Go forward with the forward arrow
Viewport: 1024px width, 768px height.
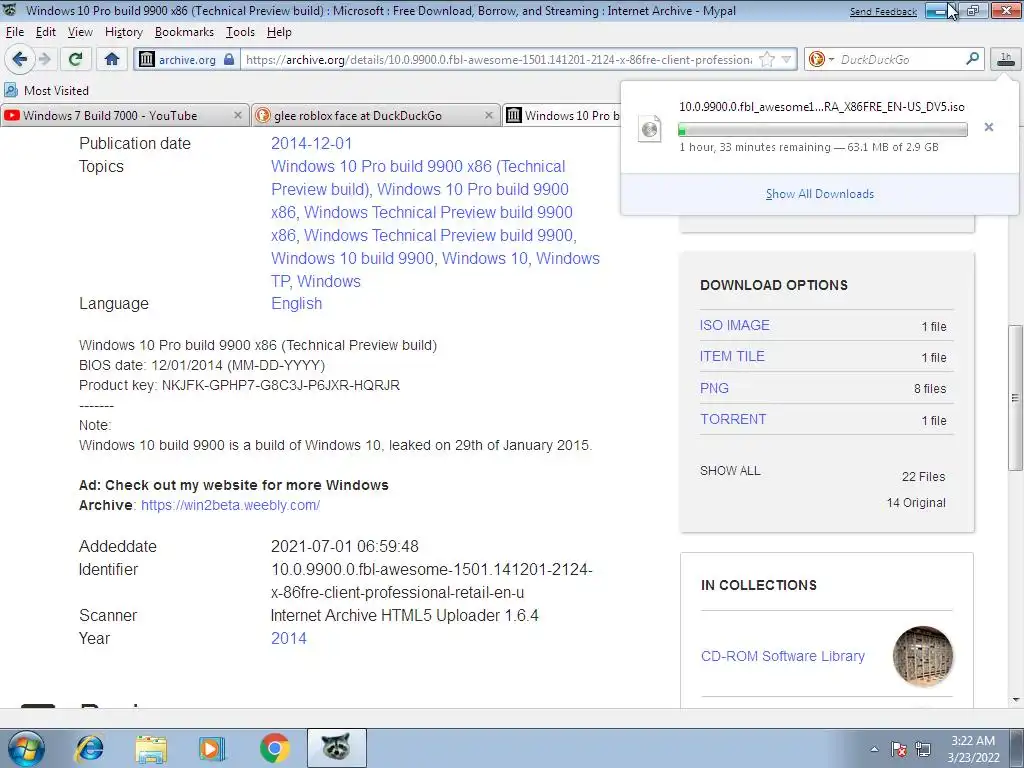coord(45,59)
